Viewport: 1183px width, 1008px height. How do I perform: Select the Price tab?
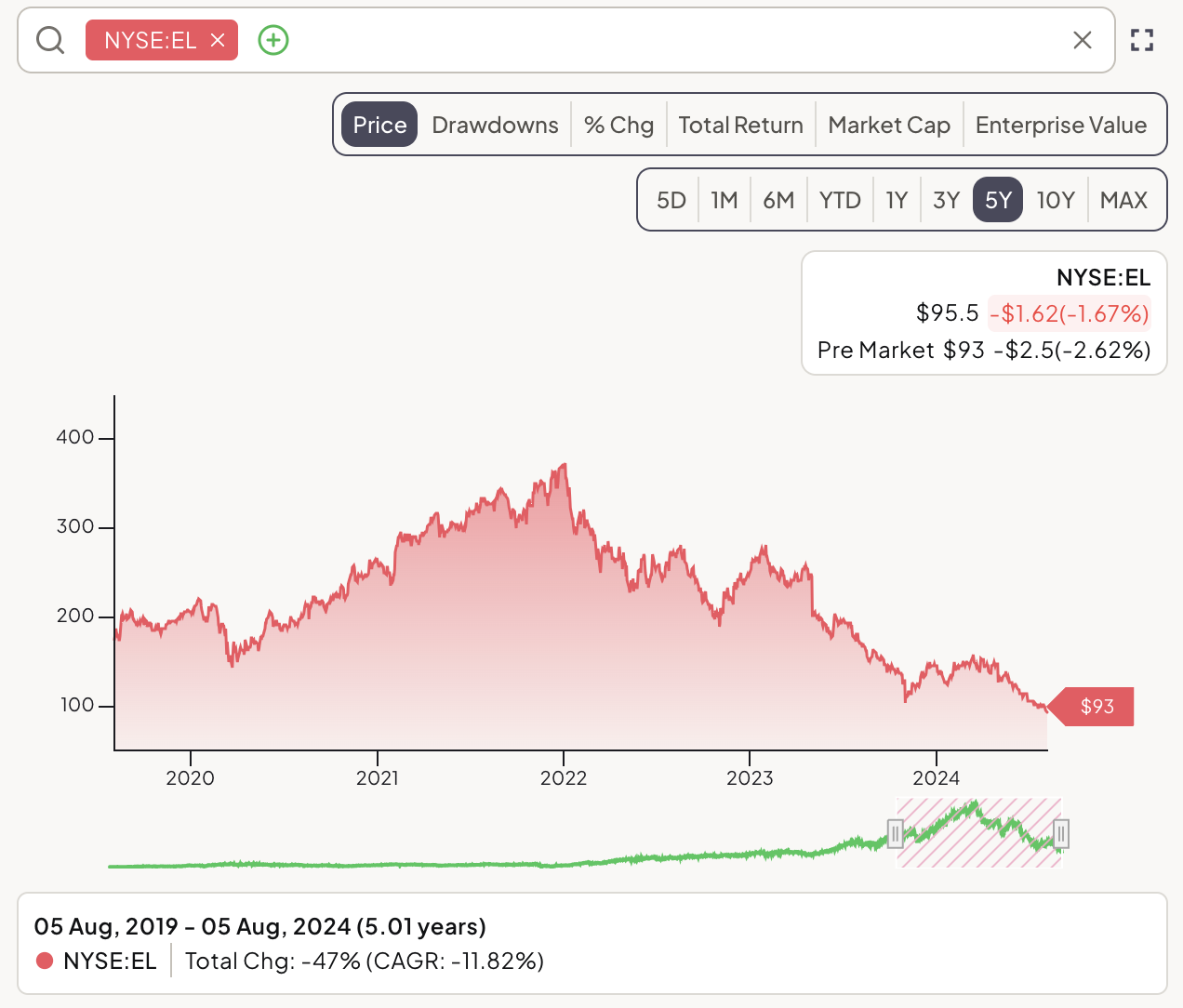tap(379, 125)
